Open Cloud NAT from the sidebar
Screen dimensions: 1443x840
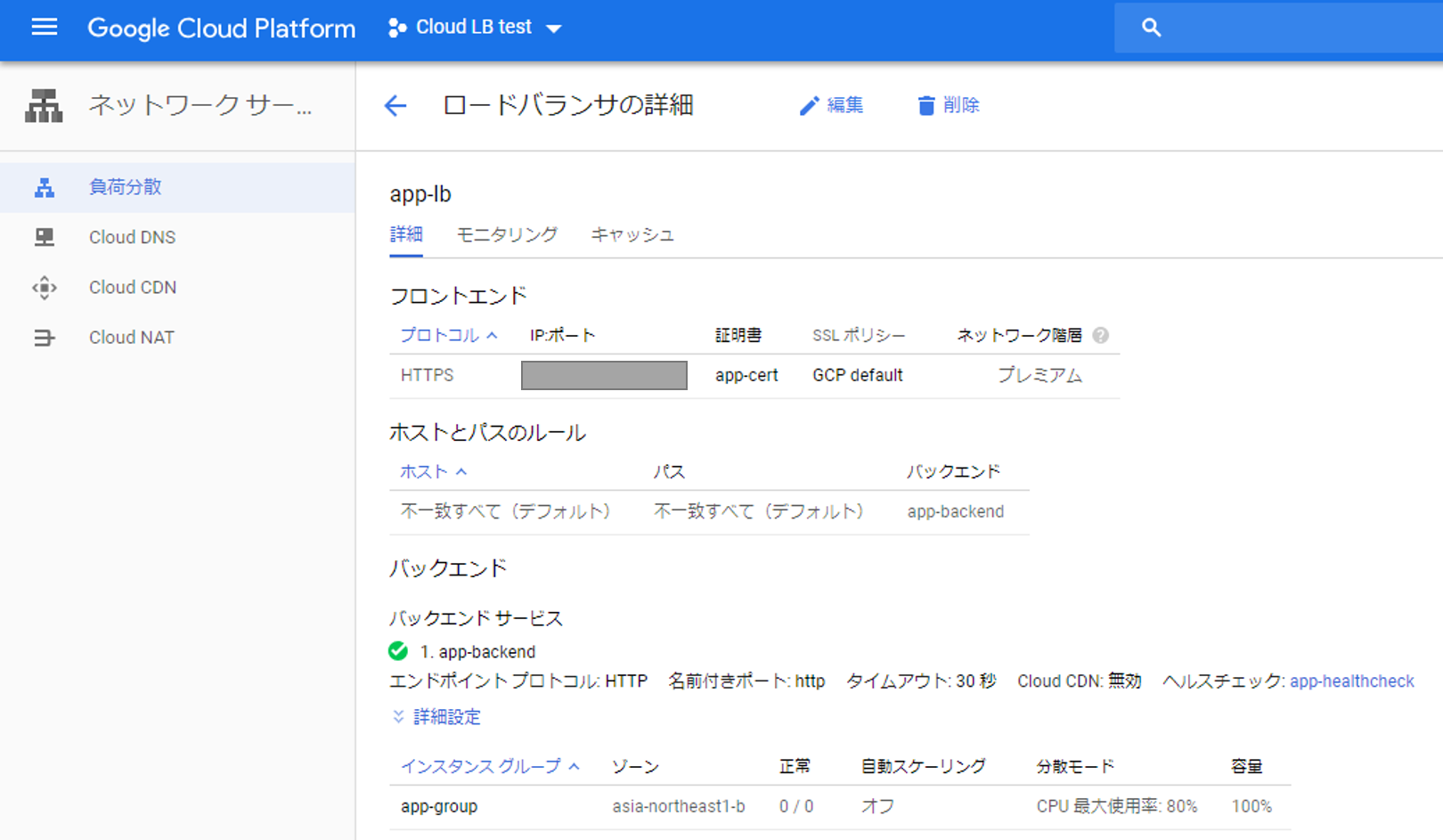tap(132, 338)
